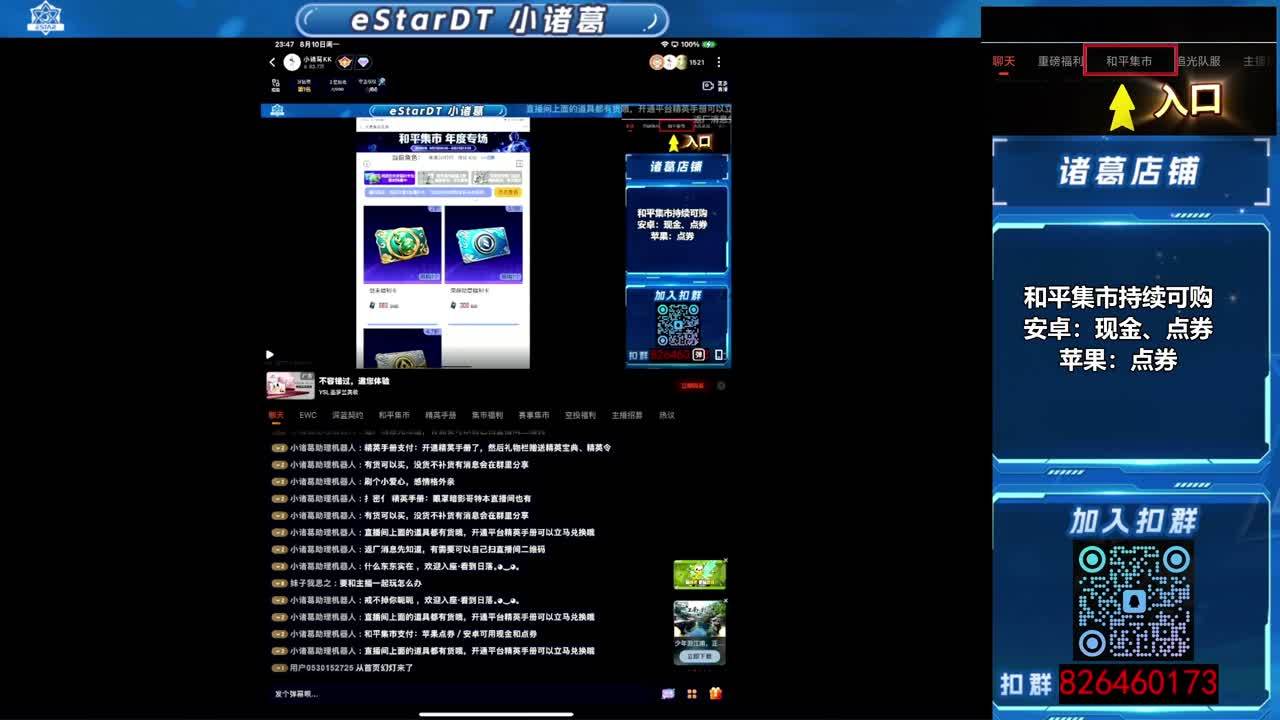Open the 不容错过，邀您体验 ad link
1280x720 pixels.
pos(354,381)
